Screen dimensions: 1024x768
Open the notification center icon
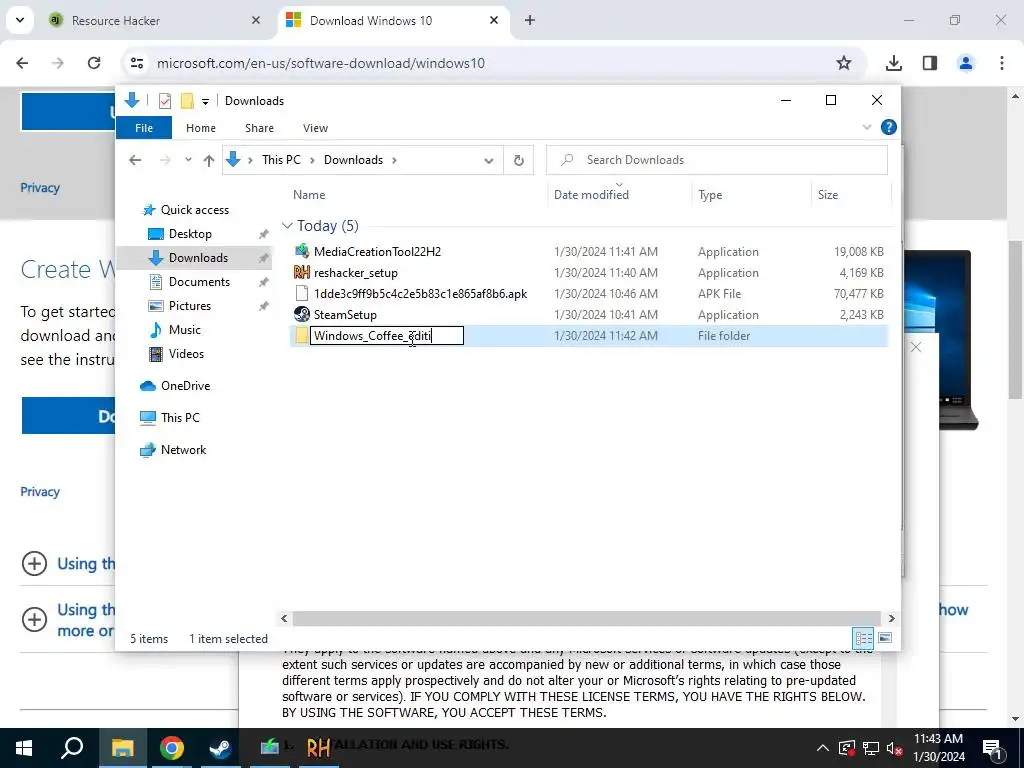point(992,748)
